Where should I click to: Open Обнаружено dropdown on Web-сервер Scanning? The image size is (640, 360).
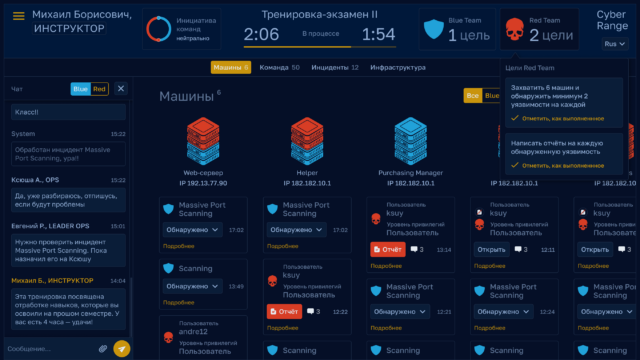192,287
